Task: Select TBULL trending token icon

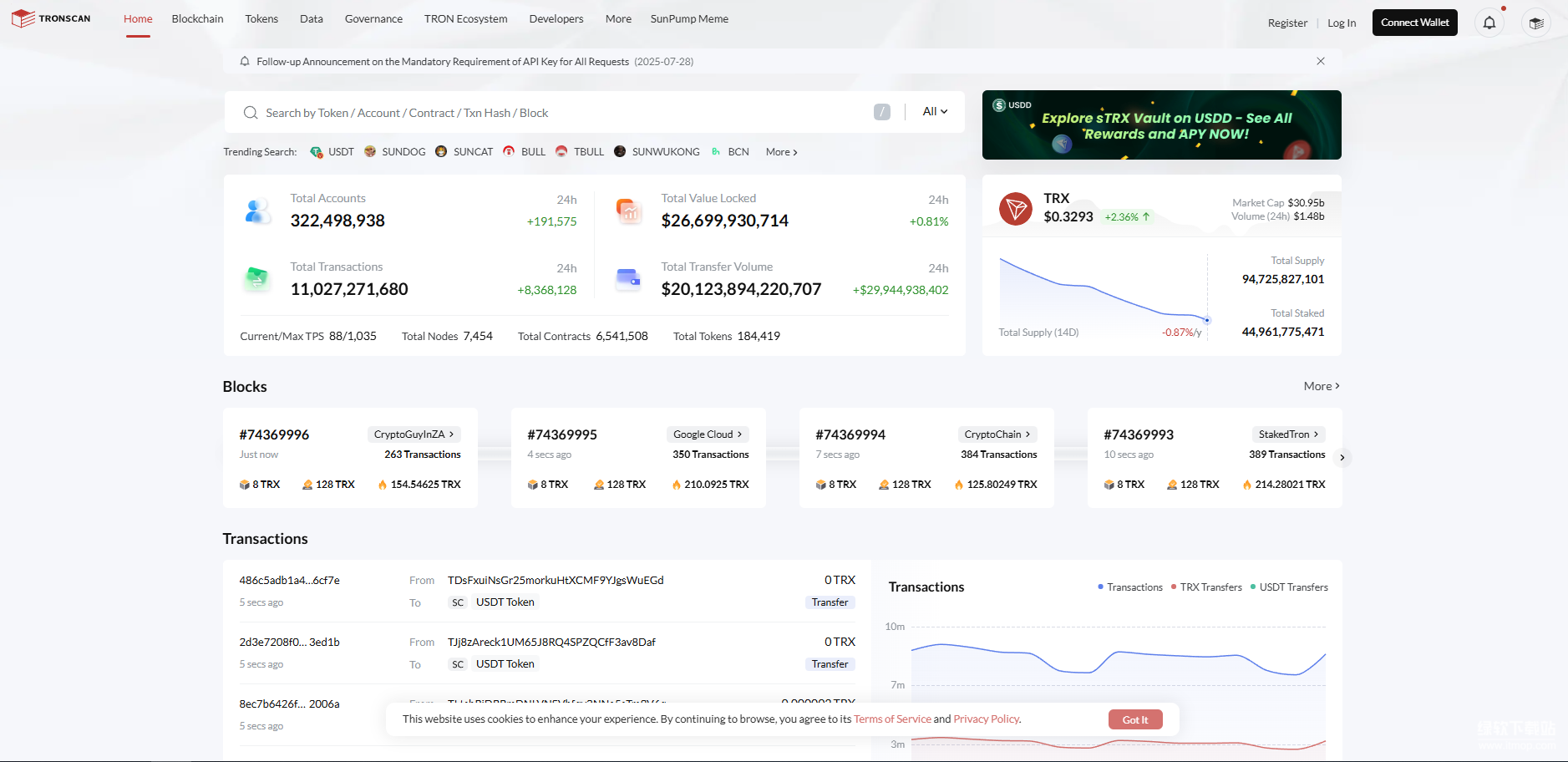Action: 561,151
